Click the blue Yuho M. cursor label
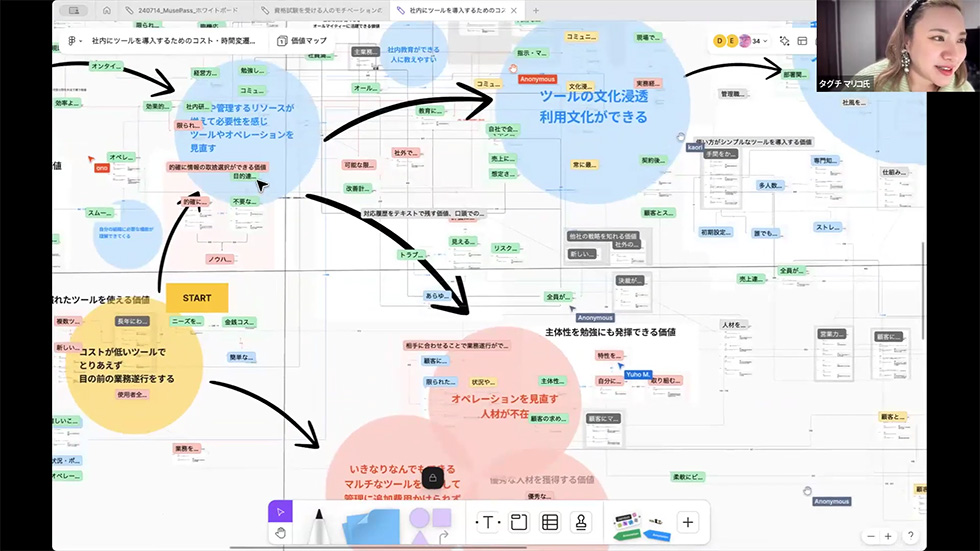The width and height of the screenshot is (980, 551). point(637,374)
